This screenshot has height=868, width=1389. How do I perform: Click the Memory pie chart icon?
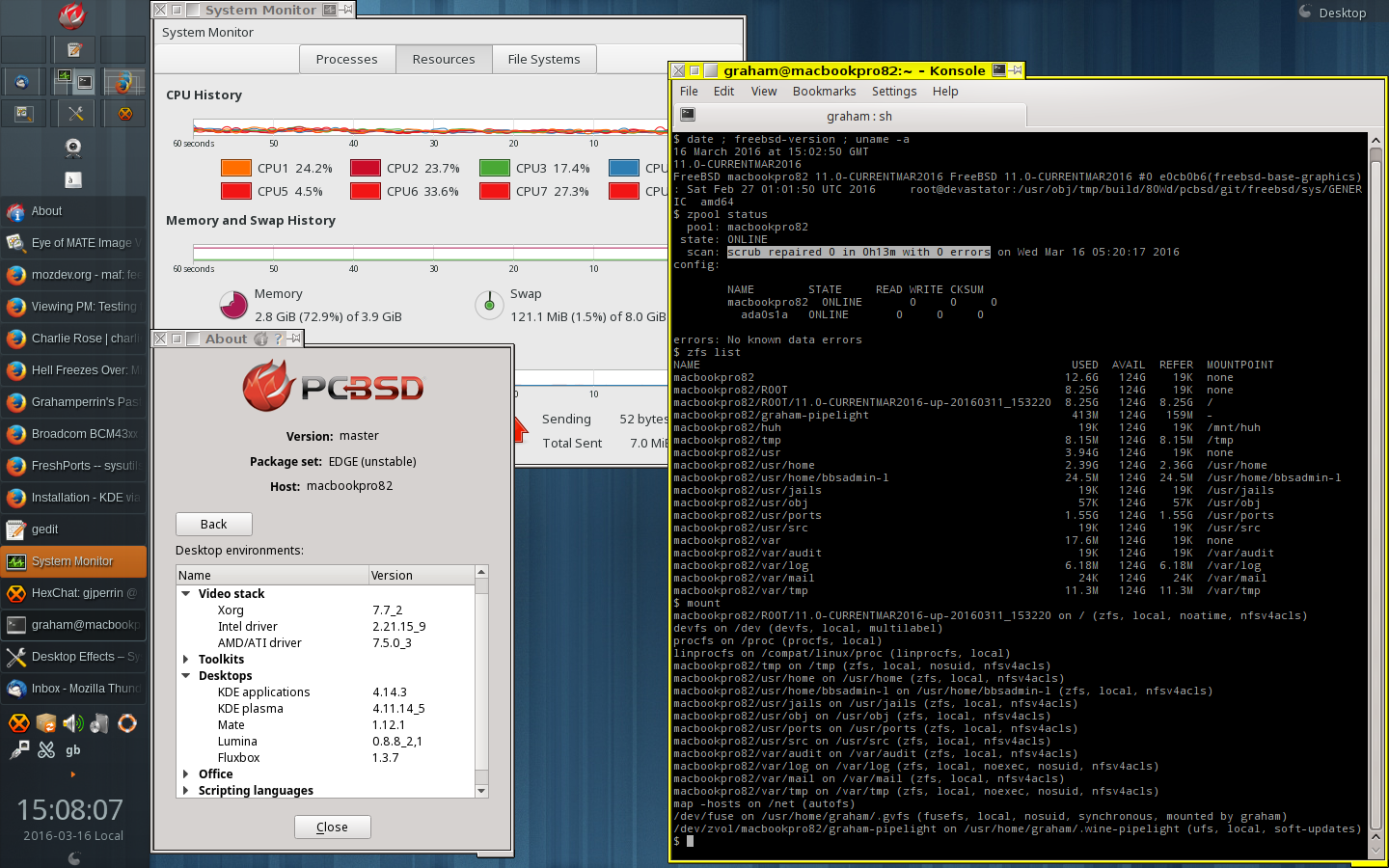tap(233, 305)
